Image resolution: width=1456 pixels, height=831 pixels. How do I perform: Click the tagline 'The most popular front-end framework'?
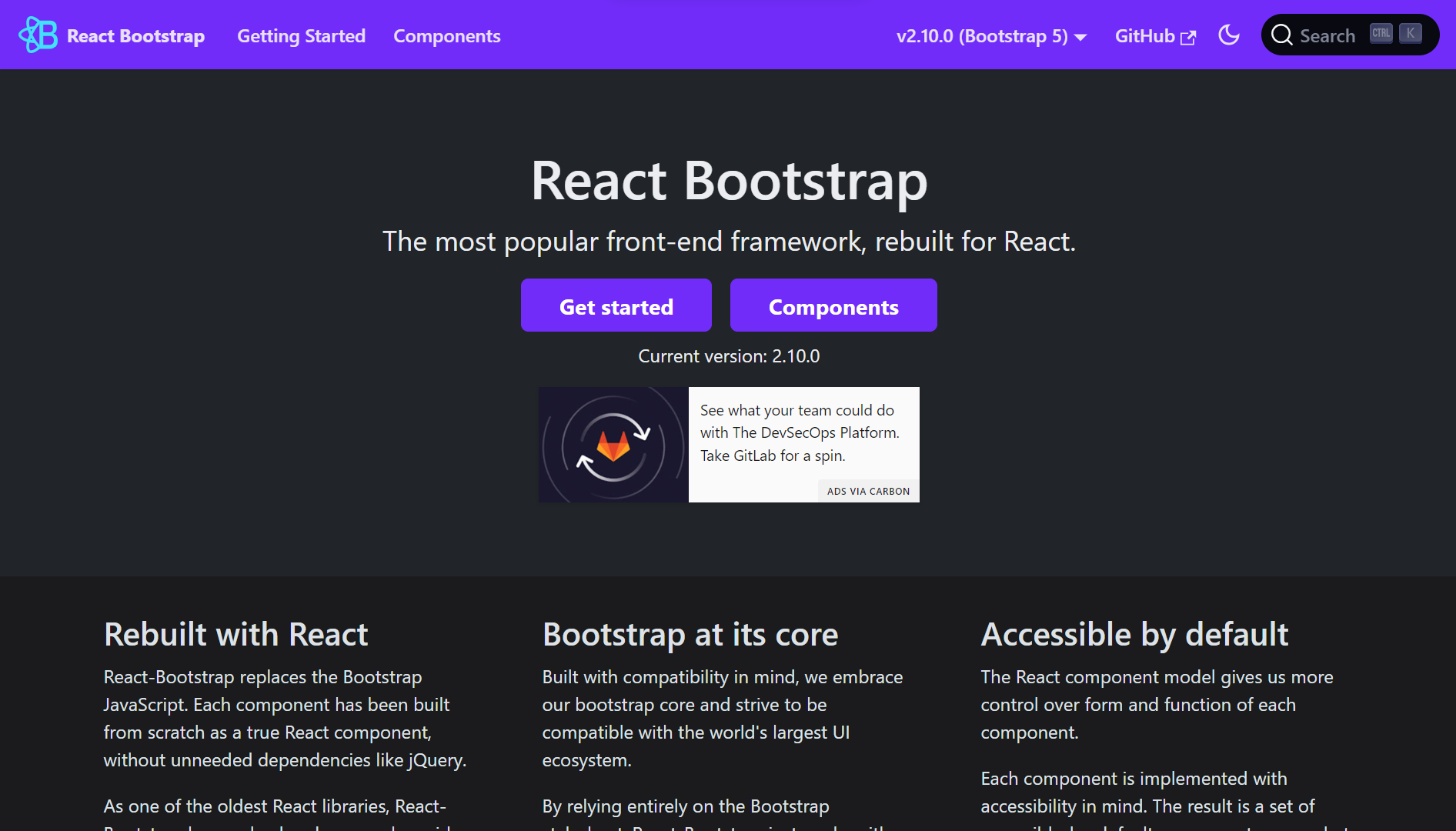pyautogui.click(x=729, y=242)
